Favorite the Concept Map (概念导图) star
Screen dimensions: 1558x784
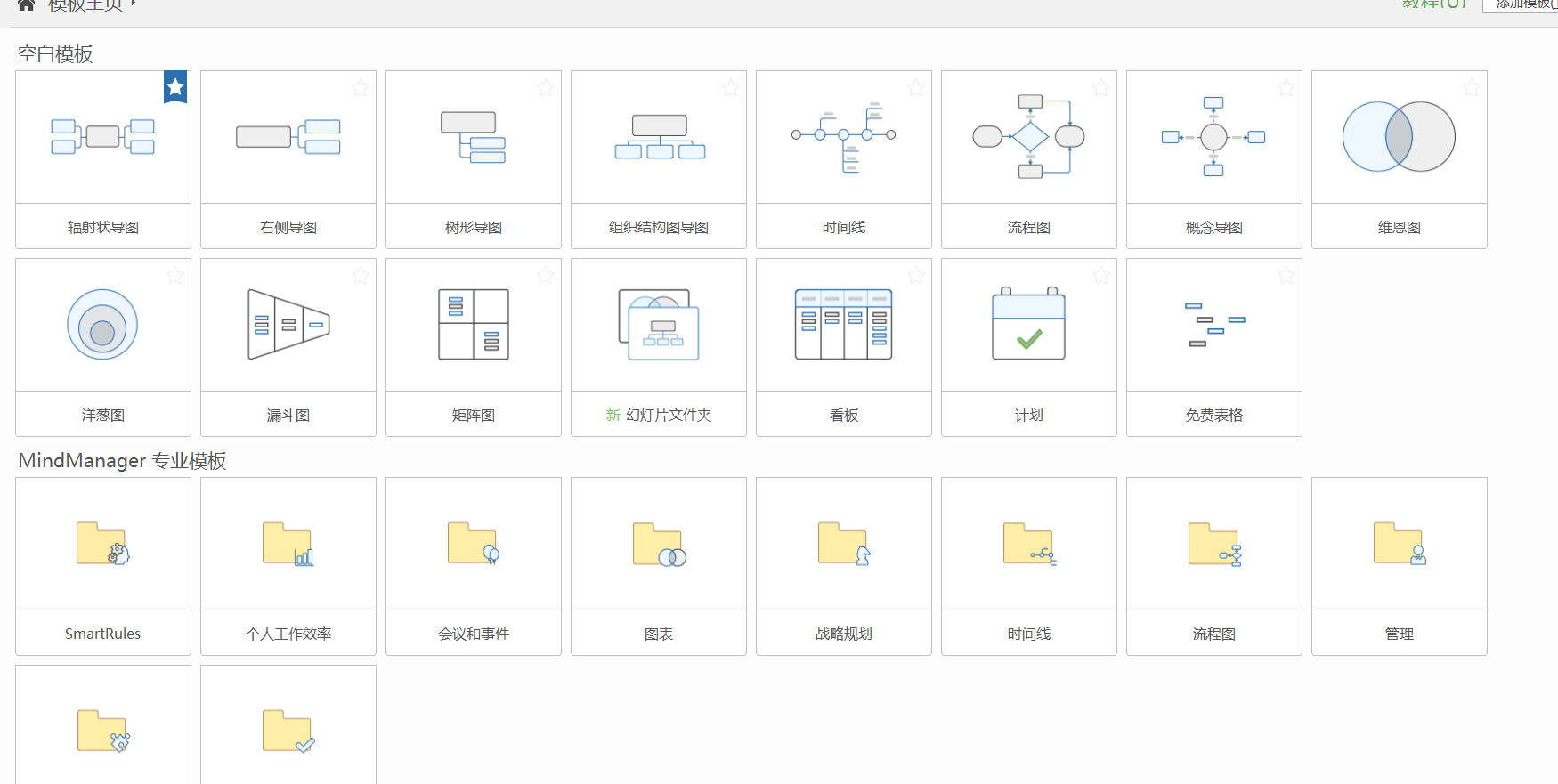(1286, 87)
